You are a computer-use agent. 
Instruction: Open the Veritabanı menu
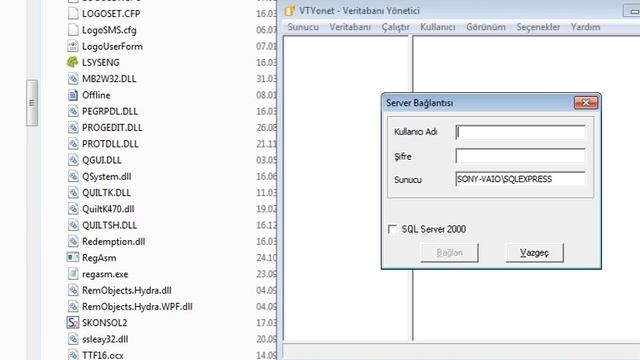350,27
